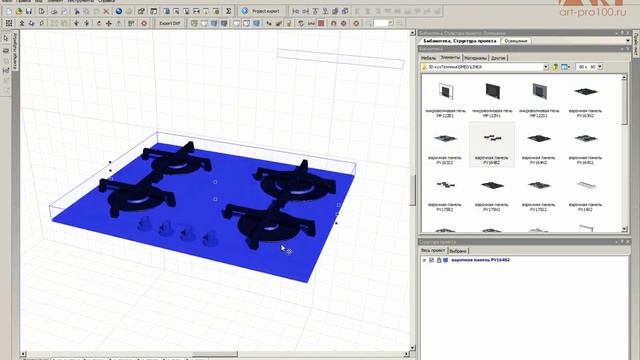Image resolution: width=640 pixels, height=360 pixels.
Task: Open the Другие library tab
Action: (x=498, y=58)
